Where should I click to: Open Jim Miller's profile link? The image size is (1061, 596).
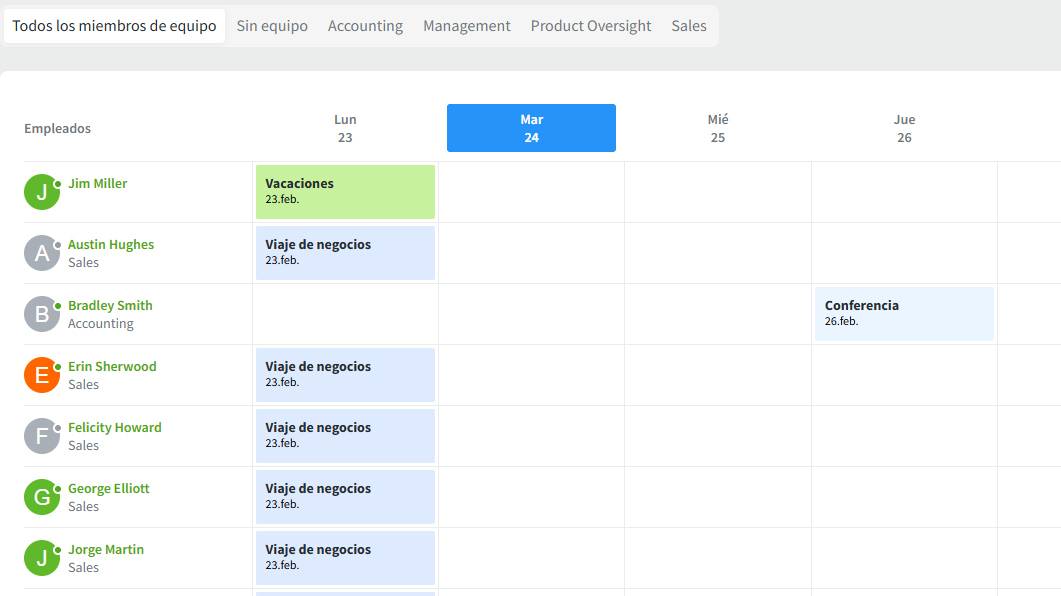97,184
